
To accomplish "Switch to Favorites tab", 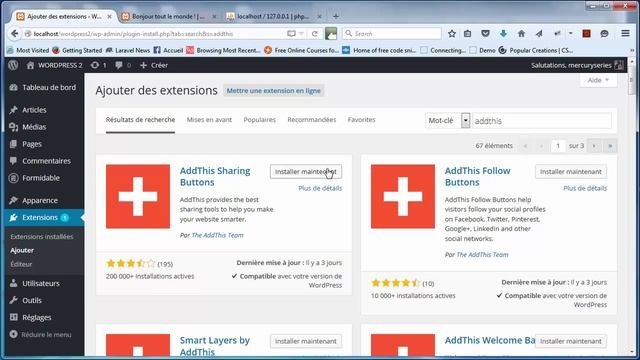I will [x=361, y=120].
